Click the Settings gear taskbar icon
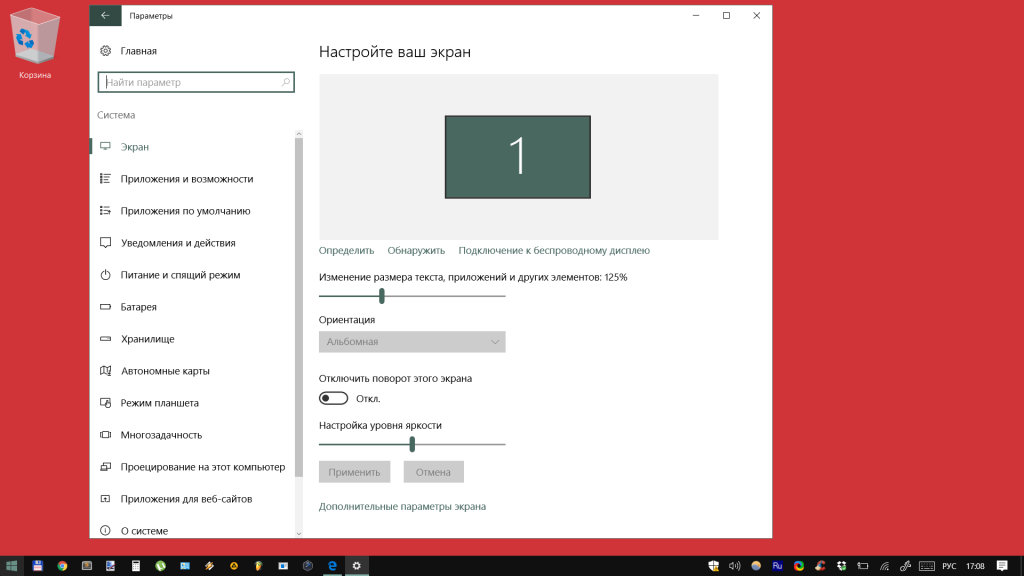1024x576 pixels. 357,566
